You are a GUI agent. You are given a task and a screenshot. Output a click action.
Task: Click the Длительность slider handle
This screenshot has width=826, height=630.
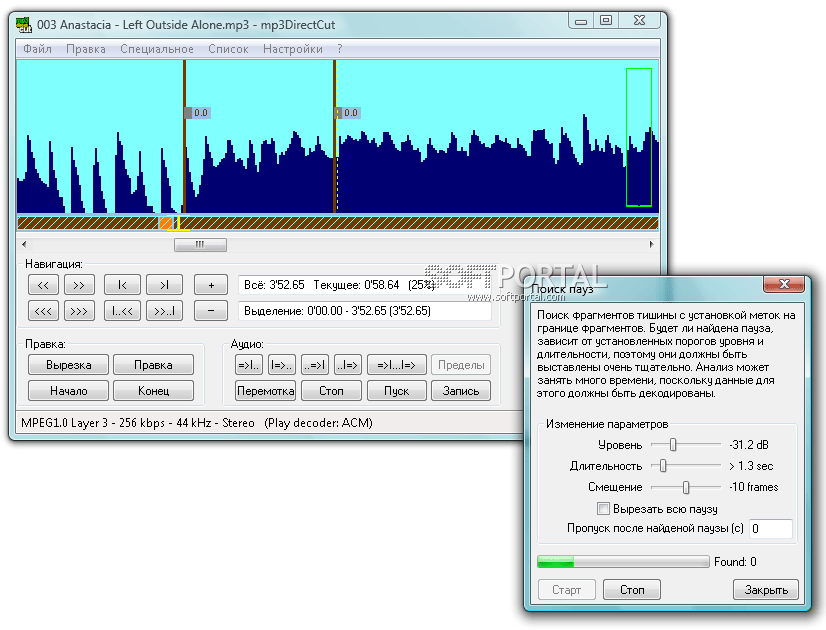tap(663, 466)
